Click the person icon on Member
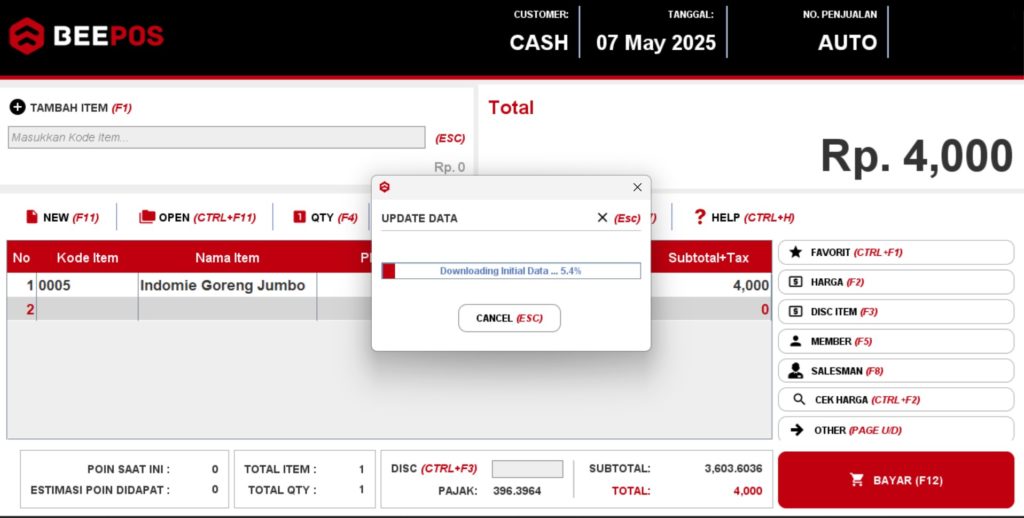 click(795, 341)
